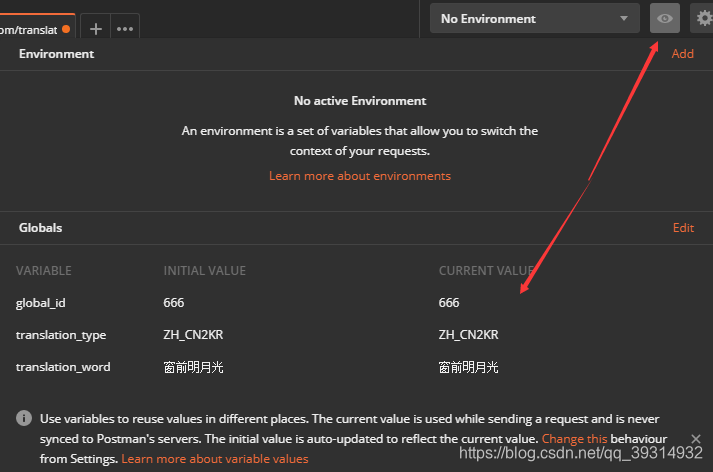Open Learn more about environments link
This screenshot has height=472, width=713.
pyautogui.click(x=360, y=176)
